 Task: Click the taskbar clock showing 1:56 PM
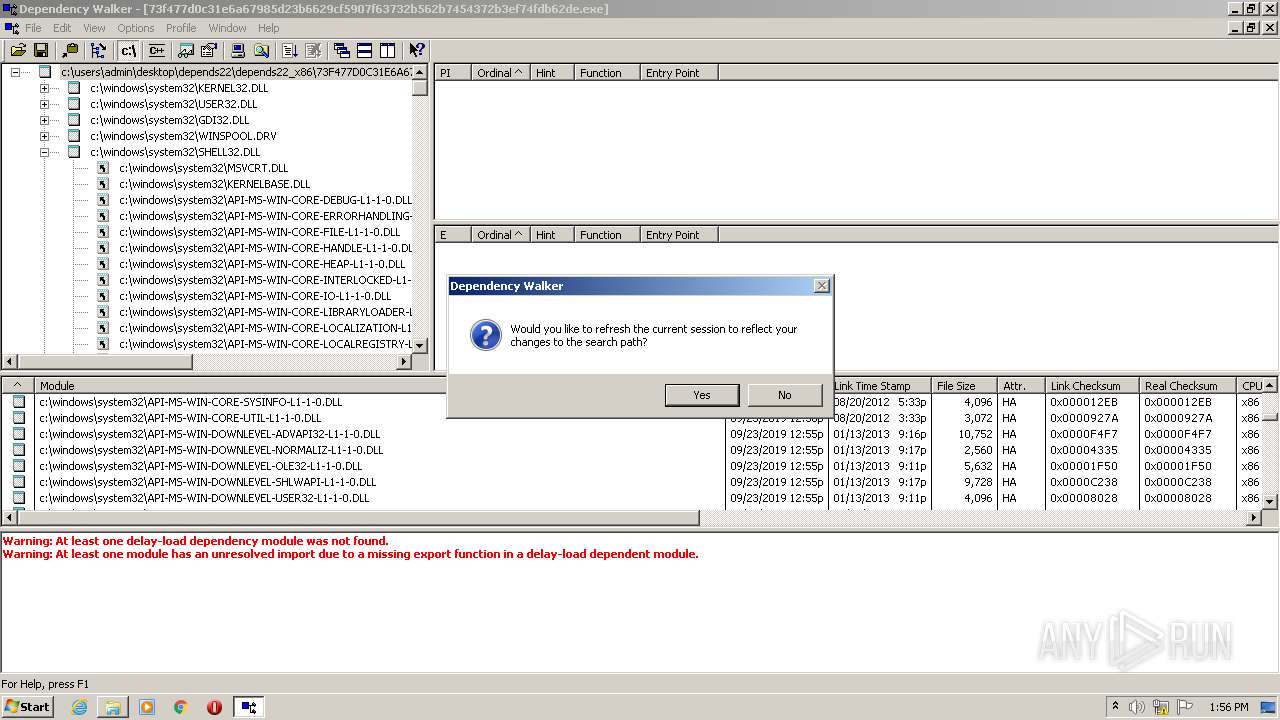1228,707
